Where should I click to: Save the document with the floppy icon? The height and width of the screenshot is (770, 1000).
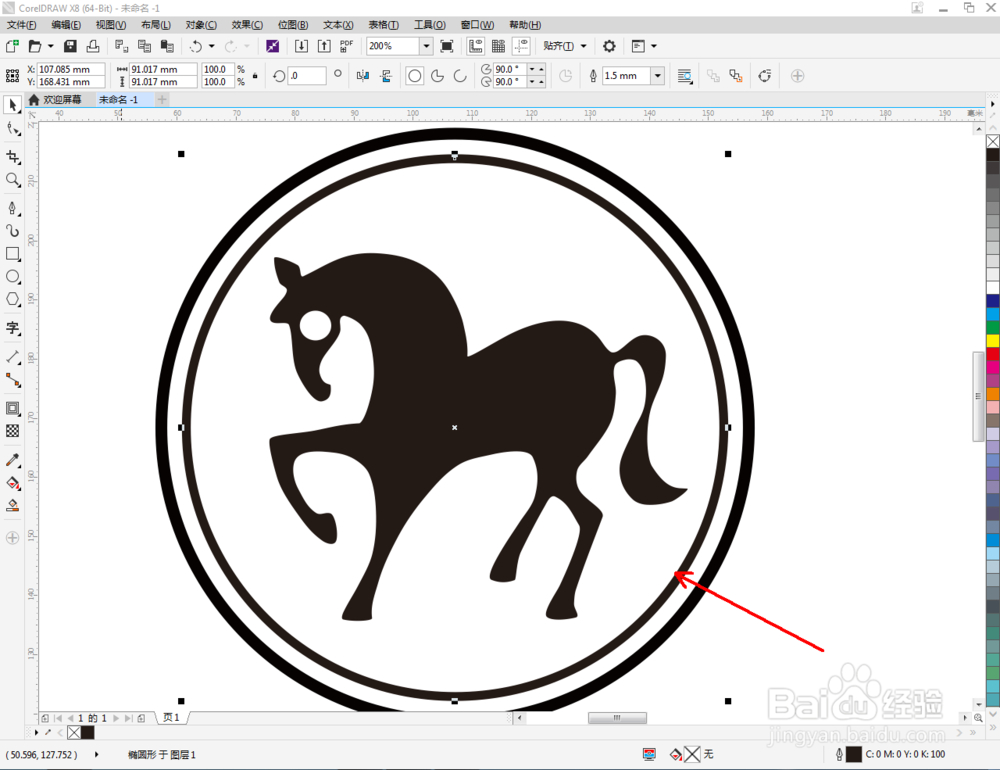(70, 46)
